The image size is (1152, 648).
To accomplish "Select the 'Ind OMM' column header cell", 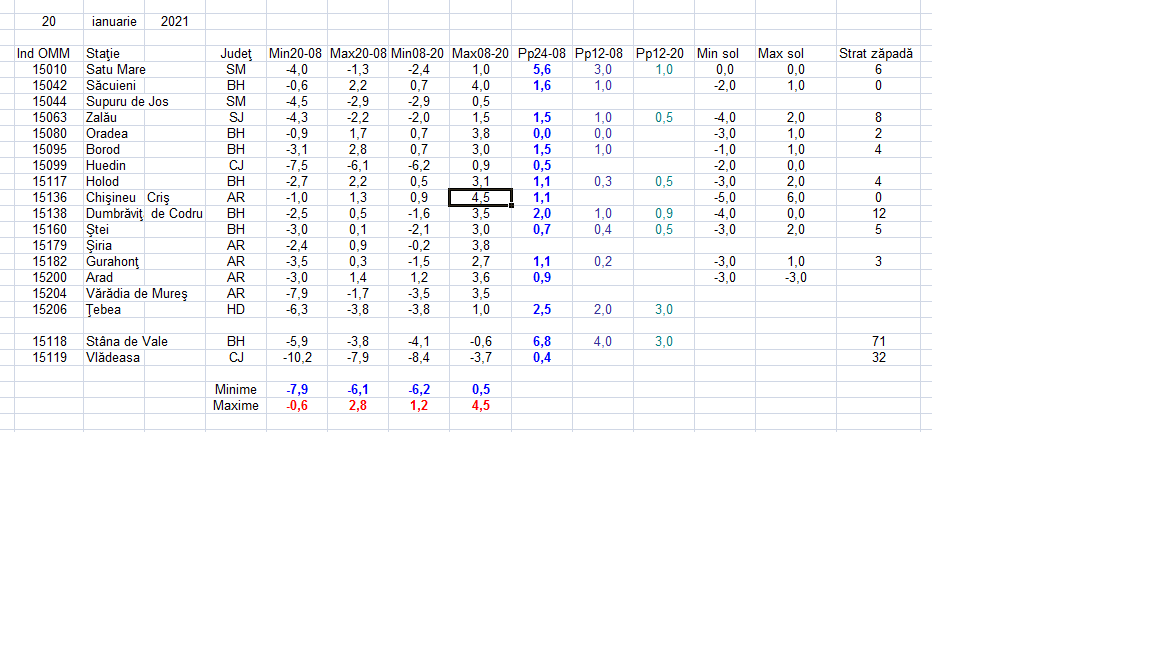I will (x=48, y=54).
